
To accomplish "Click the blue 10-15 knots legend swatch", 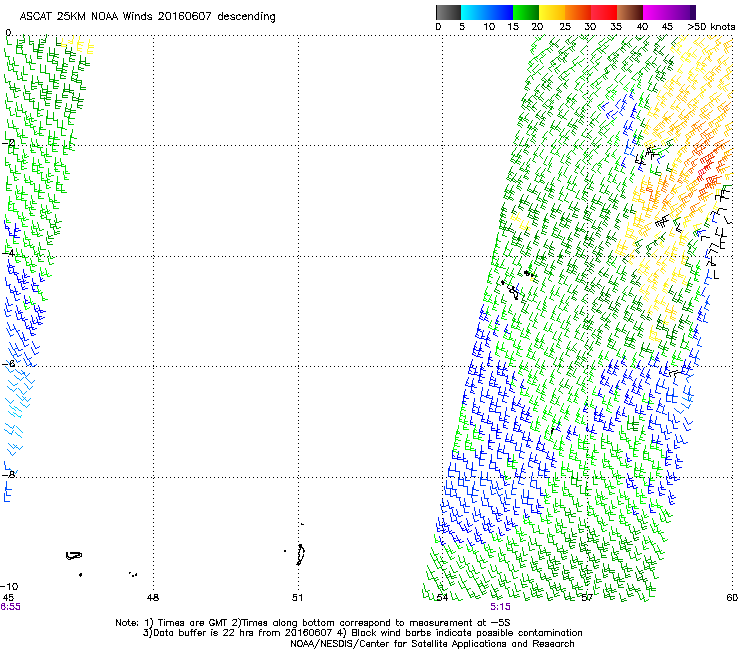I will click(x=500, y=12).
